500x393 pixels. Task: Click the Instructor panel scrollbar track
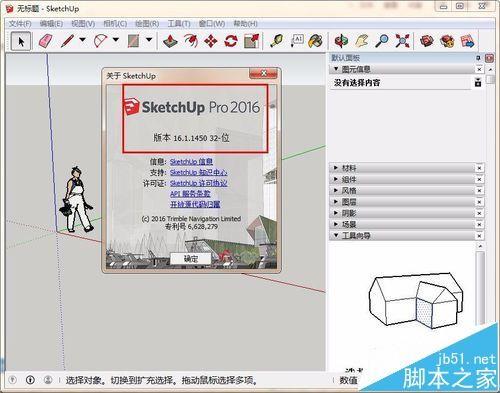(x=480, y=287)
